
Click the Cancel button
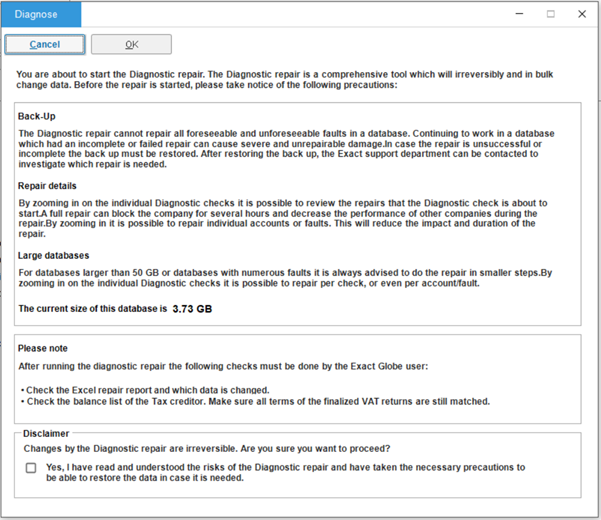pos(44,44)
